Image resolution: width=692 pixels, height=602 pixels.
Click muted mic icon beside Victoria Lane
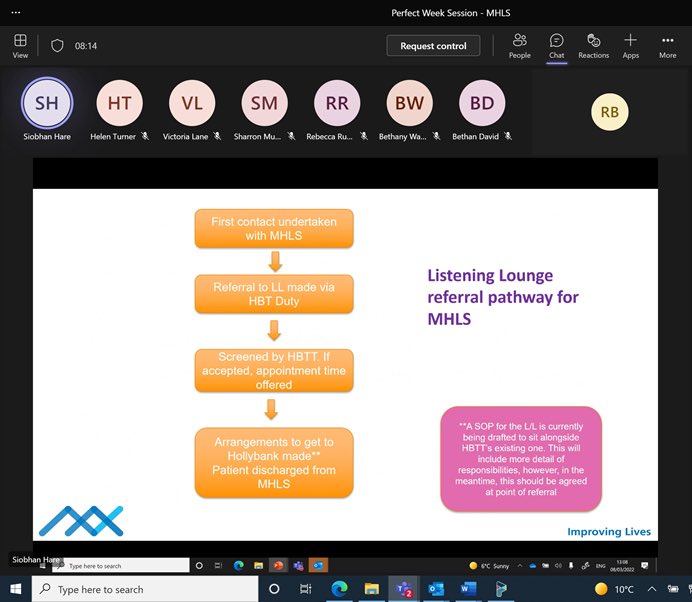coord(217,136)
